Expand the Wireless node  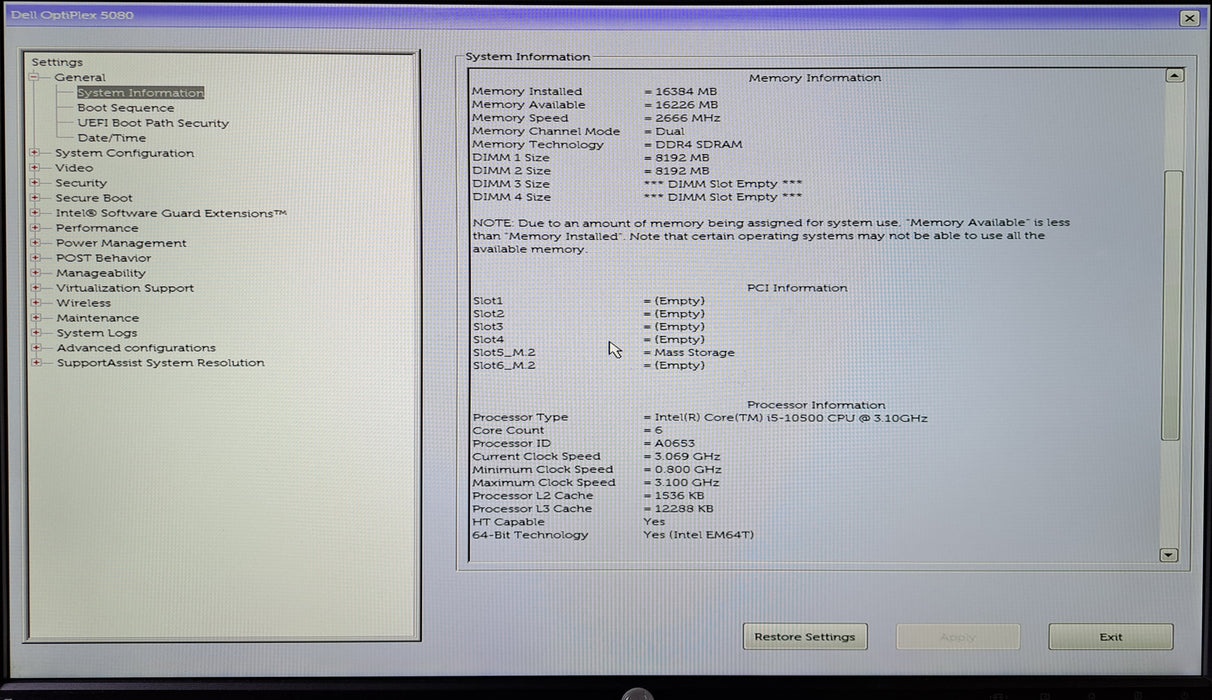pos(35,303)
